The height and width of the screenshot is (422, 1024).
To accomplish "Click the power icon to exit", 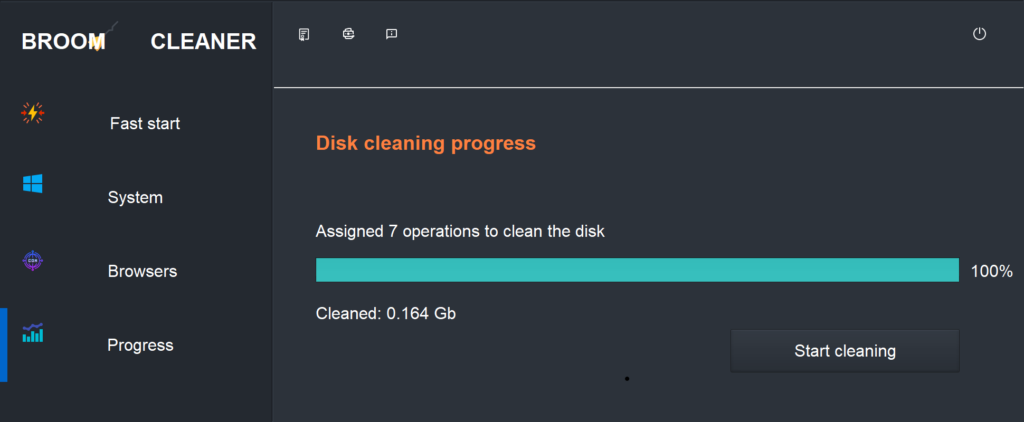I will pyautogui.click(x=979, y=34).
